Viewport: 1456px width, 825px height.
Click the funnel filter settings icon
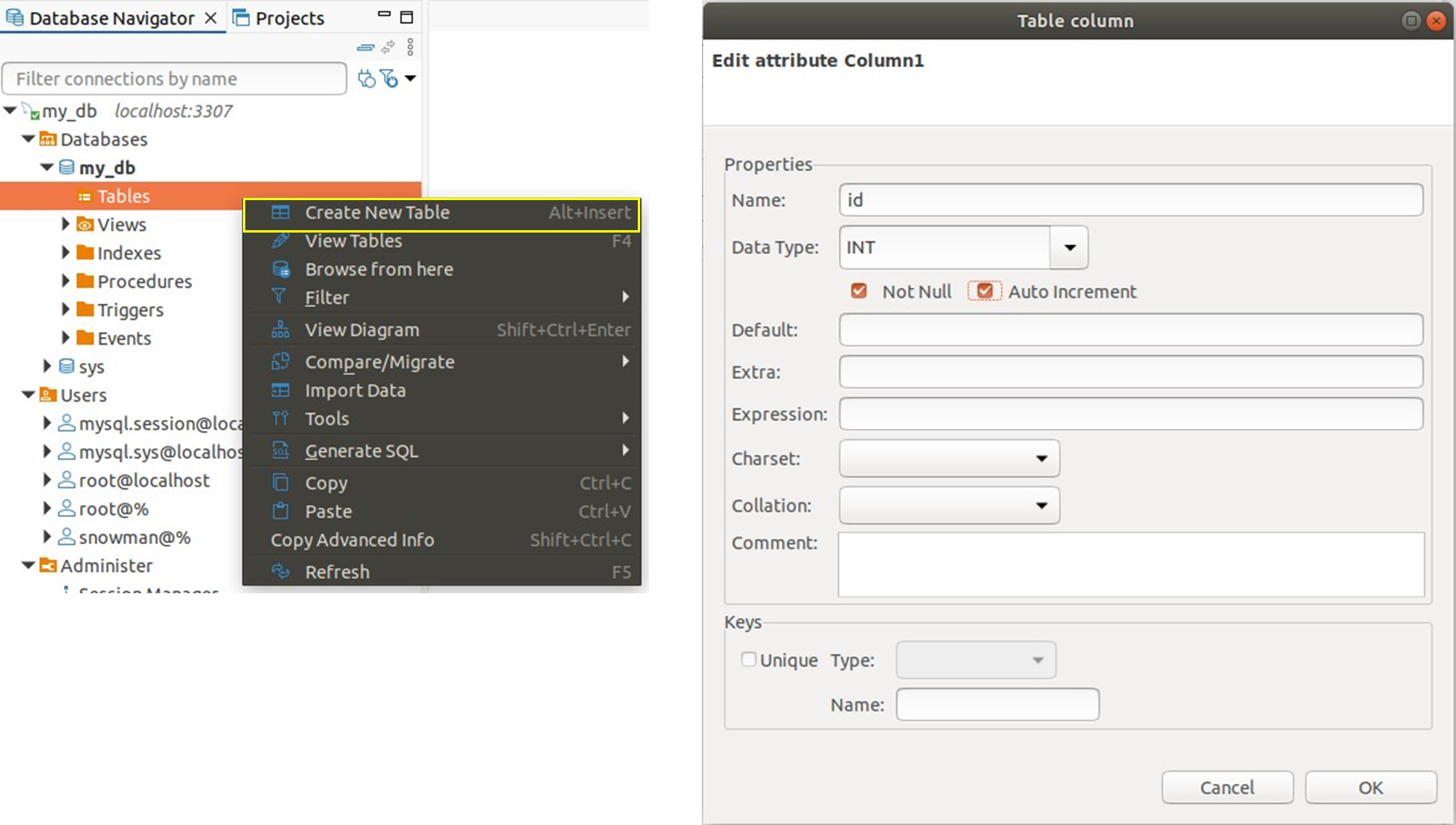[389, 78]
